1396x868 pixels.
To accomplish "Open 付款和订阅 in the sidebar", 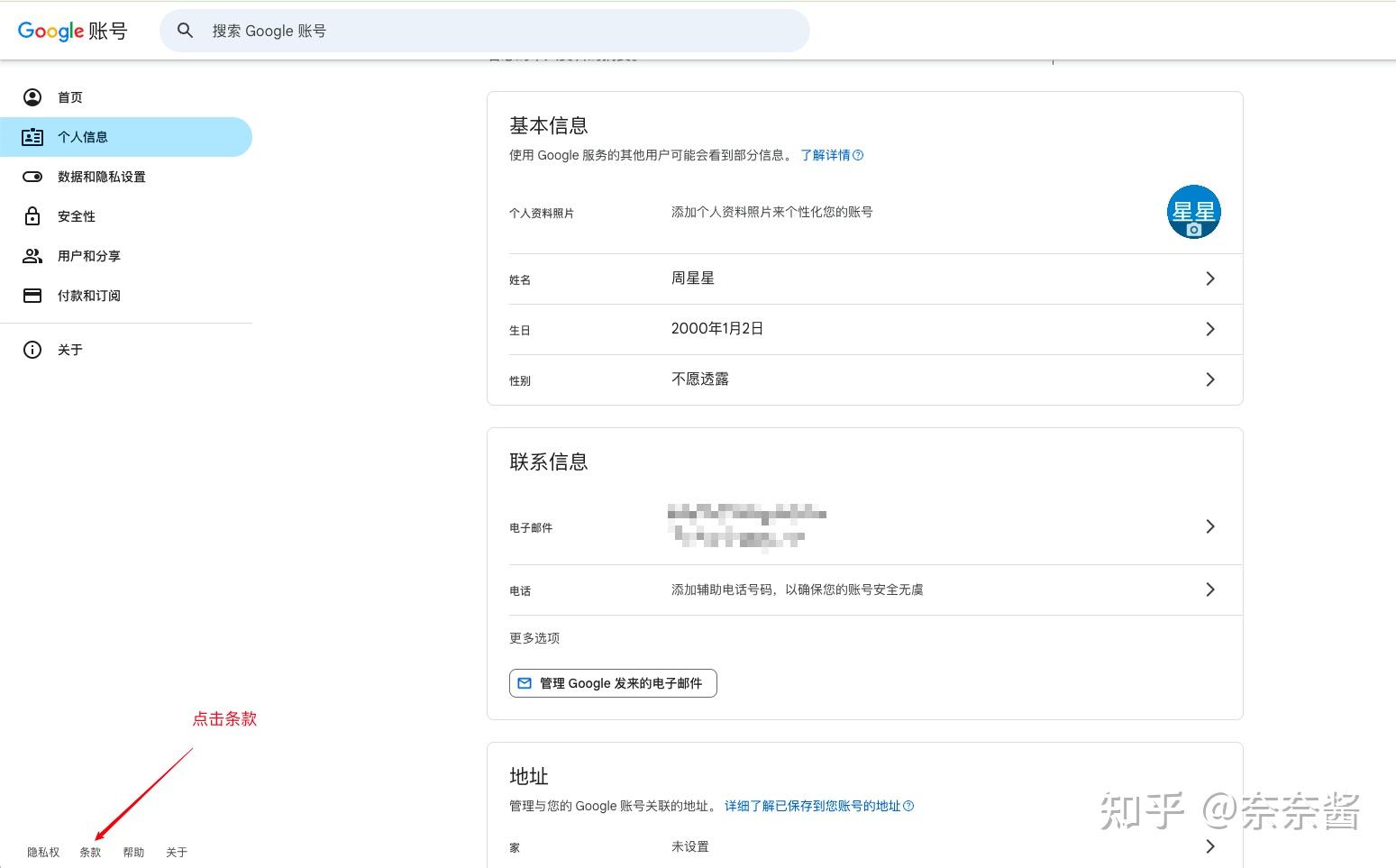I will tap(126, 296).
